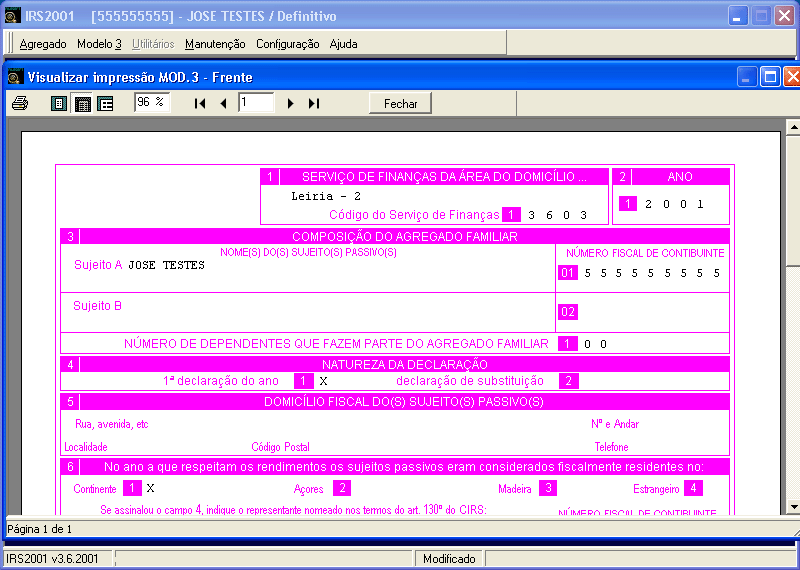800x570 pixels.
Task: Open the Configuração menu
Action: pyautogui.click(x=288, y=44)
